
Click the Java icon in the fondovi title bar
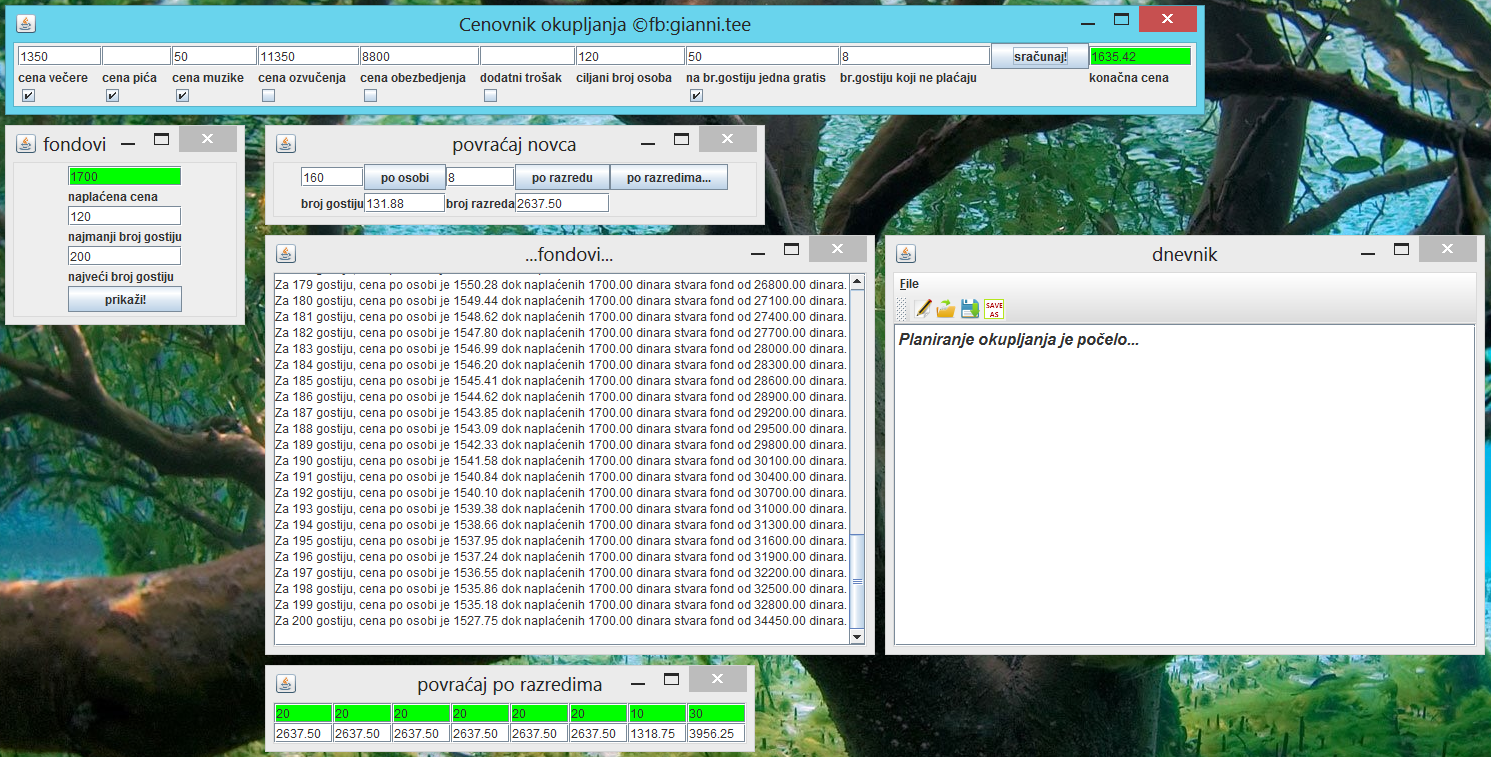click(x=26, y=144)
